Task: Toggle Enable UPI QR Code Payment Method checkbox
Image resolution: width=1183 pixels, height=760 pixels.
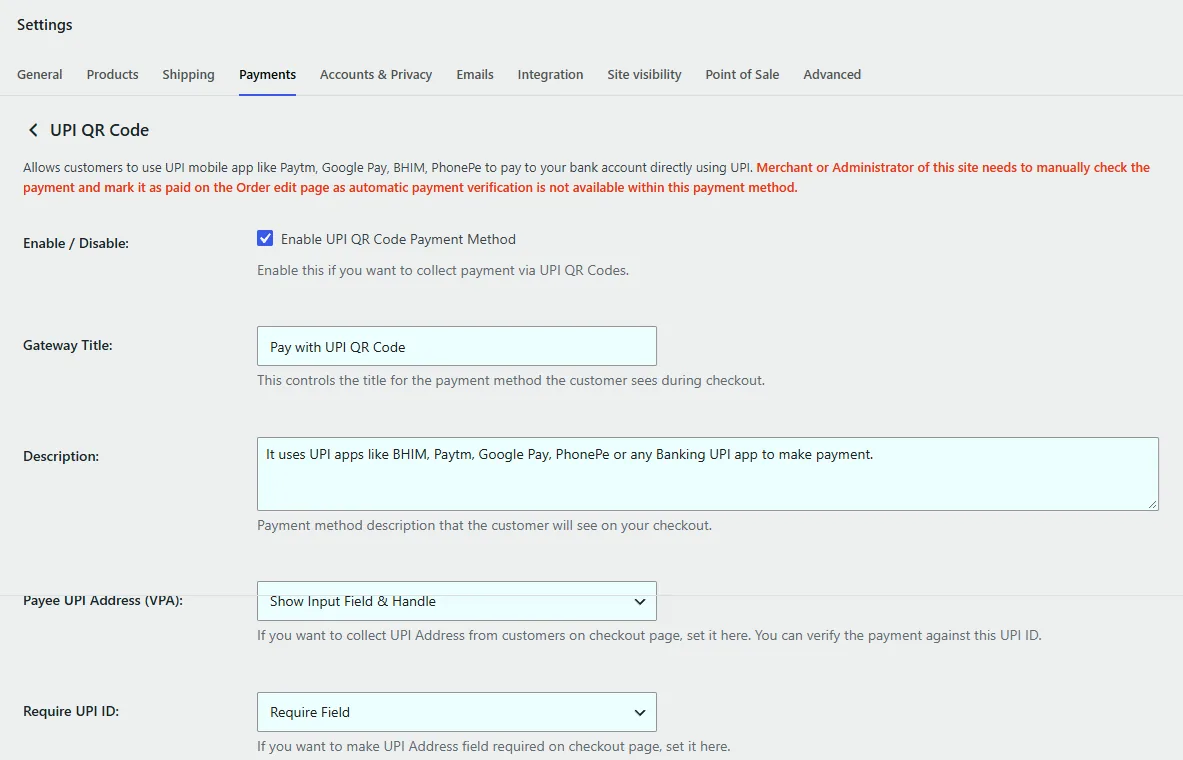Action: pos(265,238)
